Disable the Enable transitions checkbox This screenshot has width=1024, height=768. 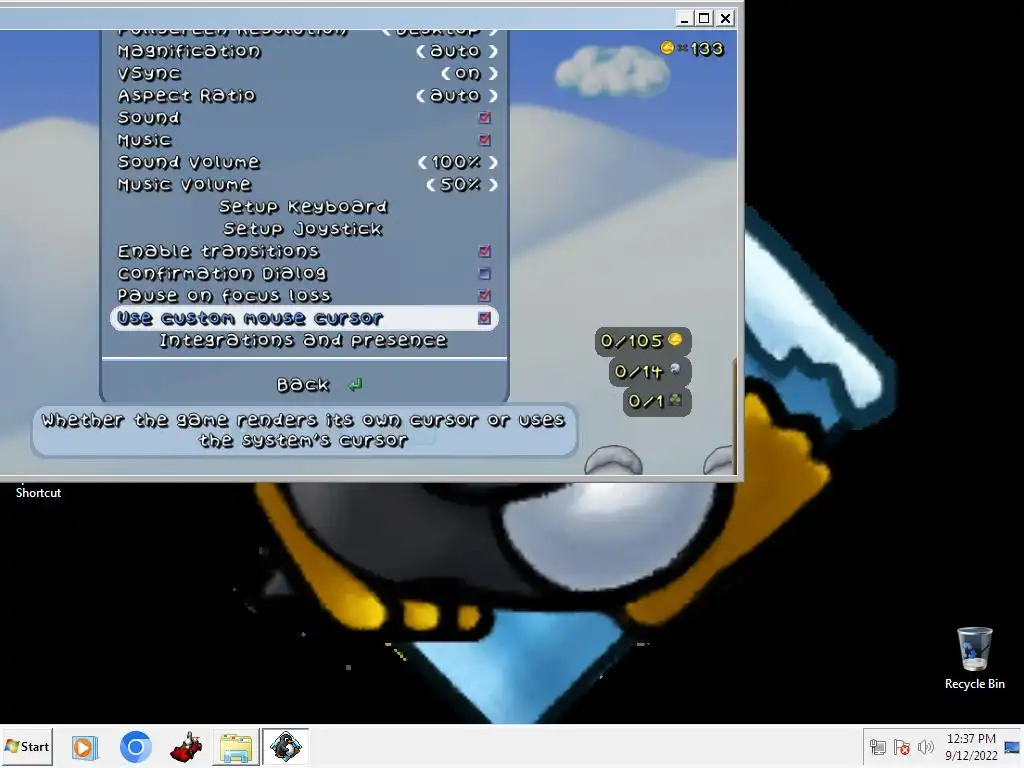tap(485, 251)
